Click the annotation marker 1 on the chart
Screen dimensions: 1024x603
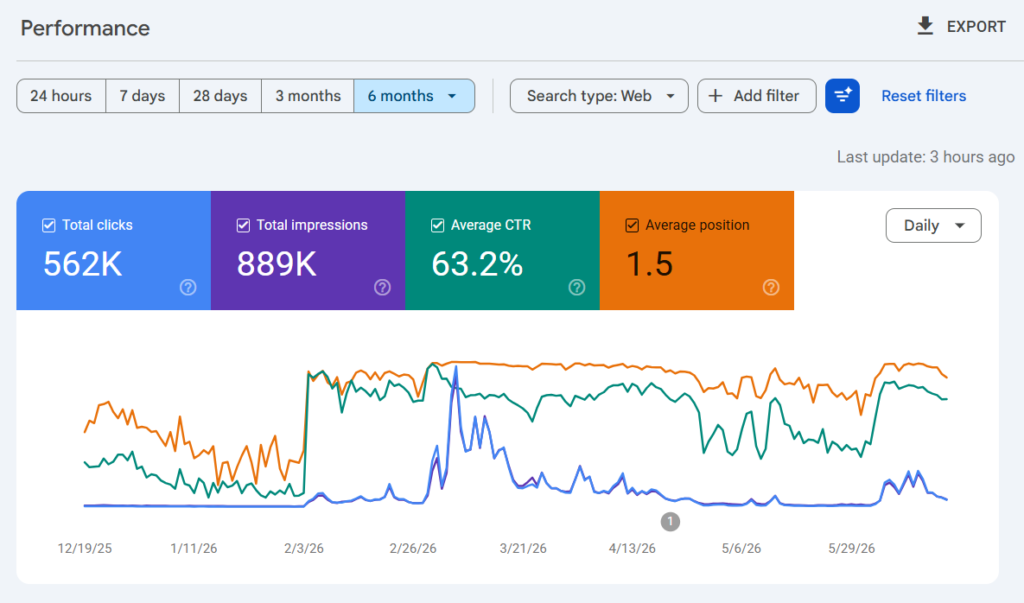coord(670,521)
